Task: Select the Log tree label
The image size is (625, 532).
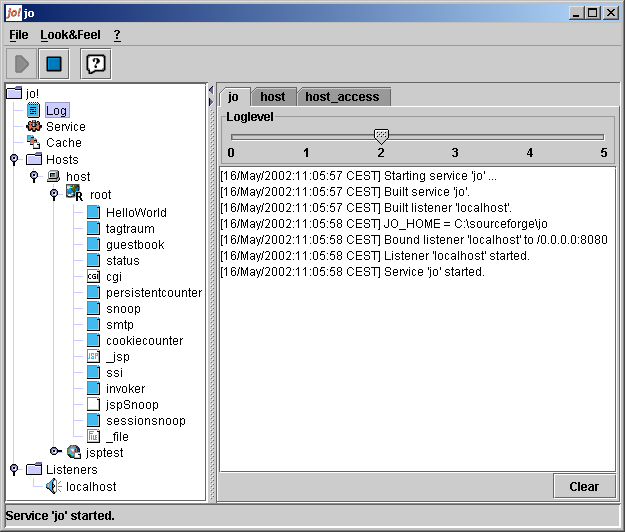Action: click(57, 111)
